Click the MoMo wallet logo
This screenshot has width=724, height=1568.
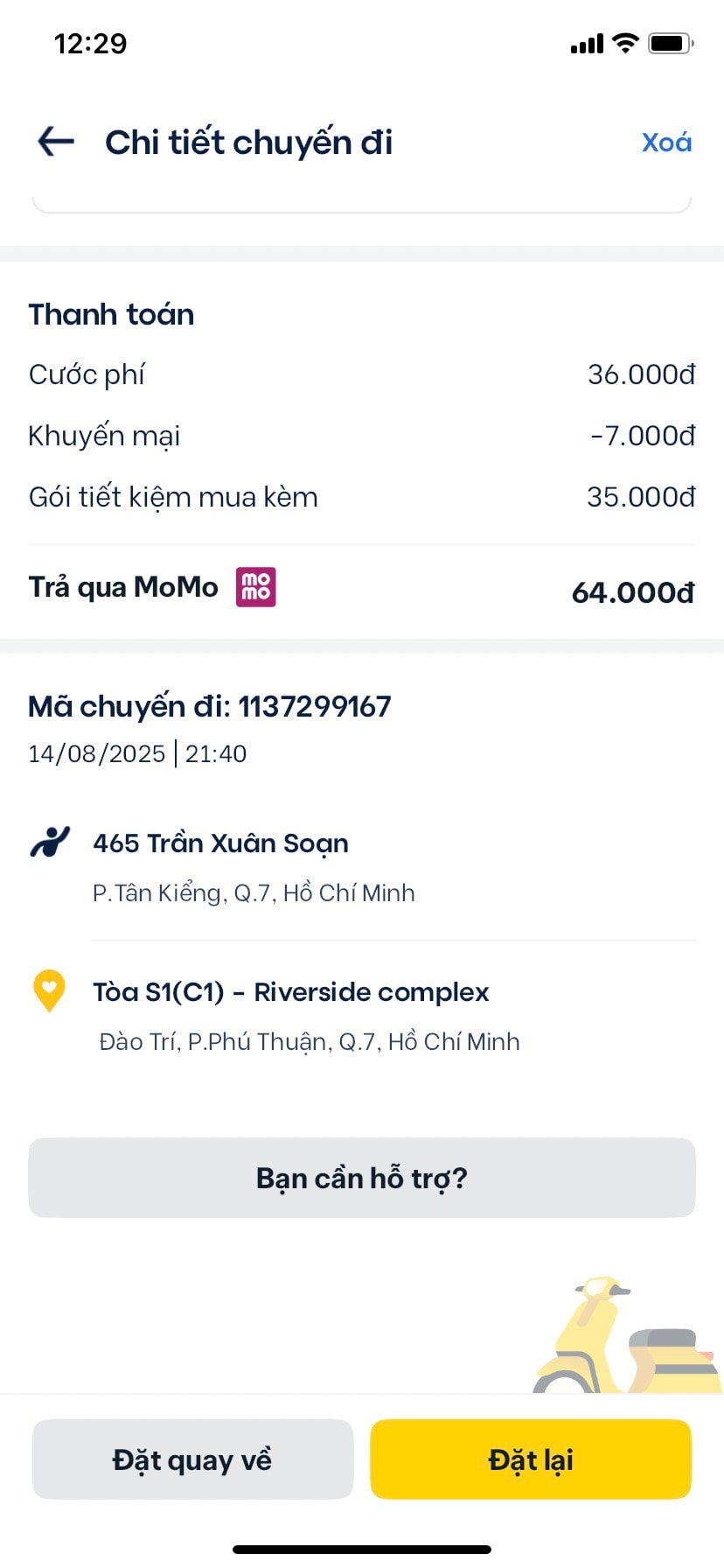point(256,587)
